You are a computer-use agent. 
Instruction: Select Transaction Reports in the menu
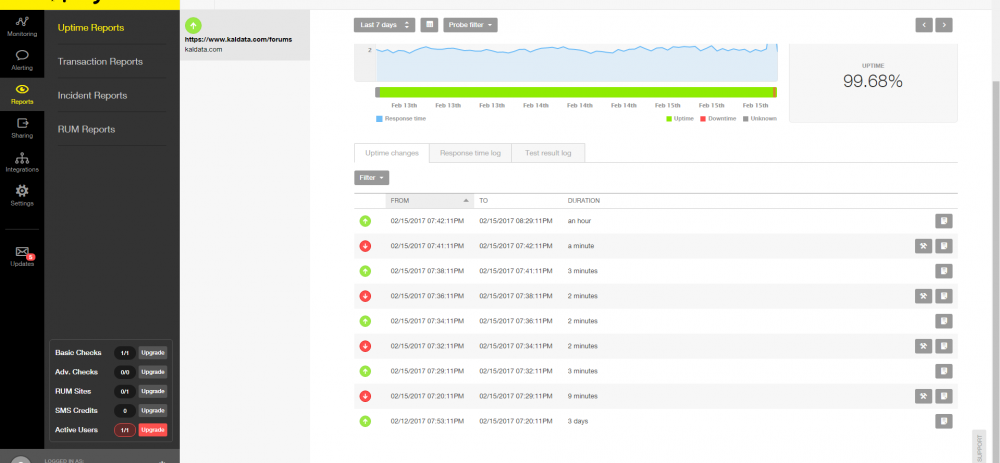[x=100, y=62]
